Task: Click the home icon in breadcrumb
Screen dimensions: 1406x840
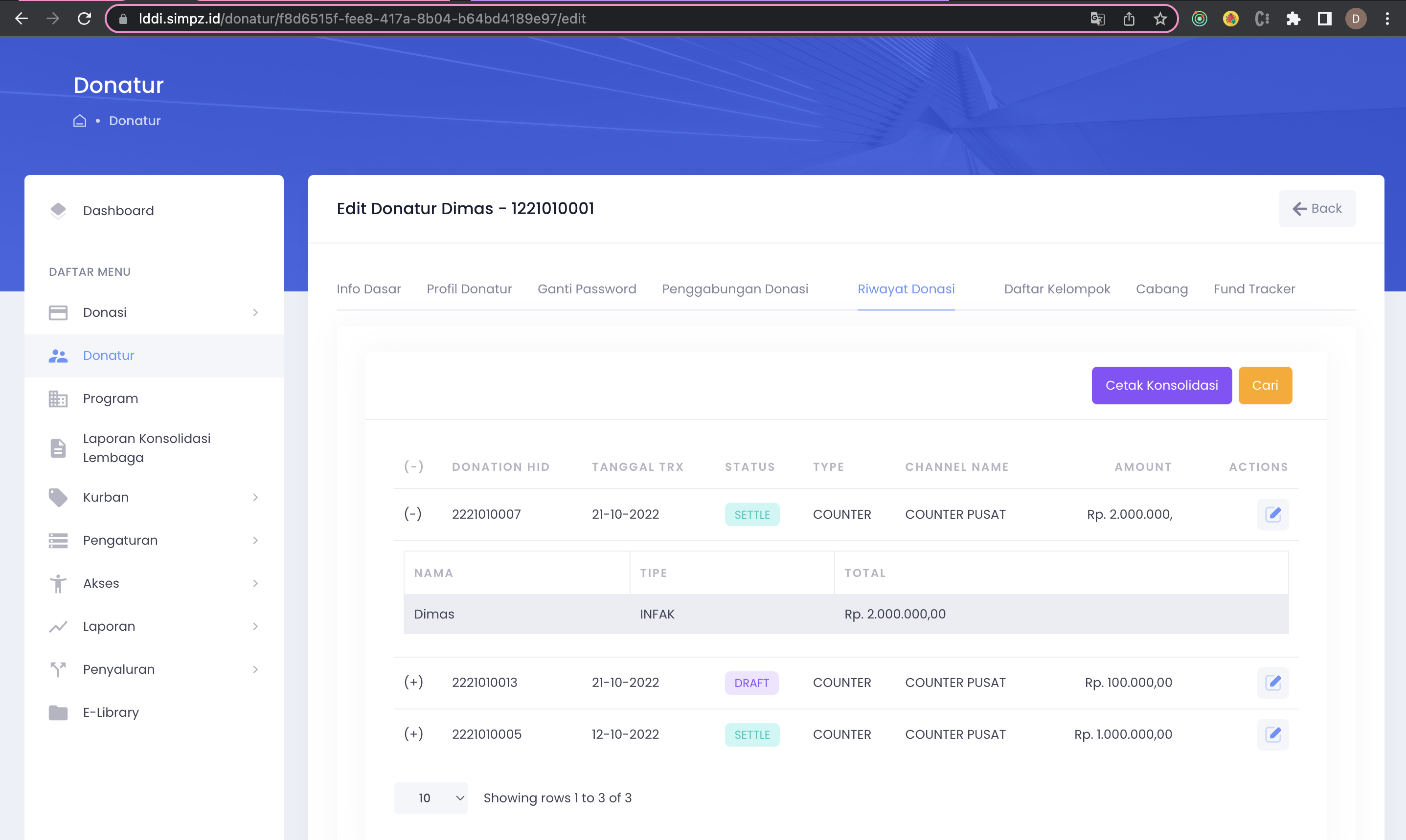Action: click(80, 121)
